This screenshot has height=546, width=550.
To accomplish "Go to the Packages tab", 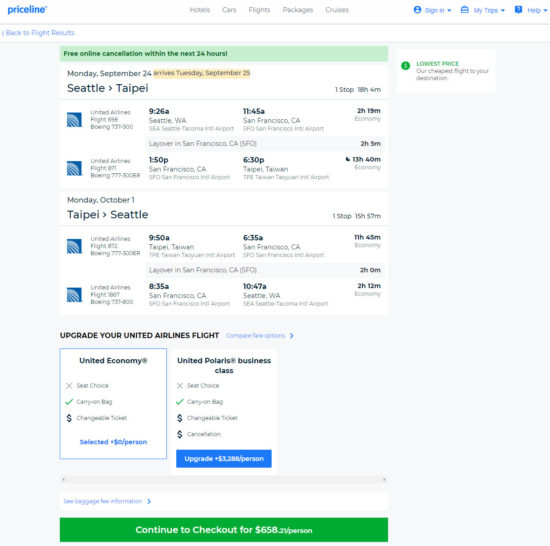I will [298, 10].
